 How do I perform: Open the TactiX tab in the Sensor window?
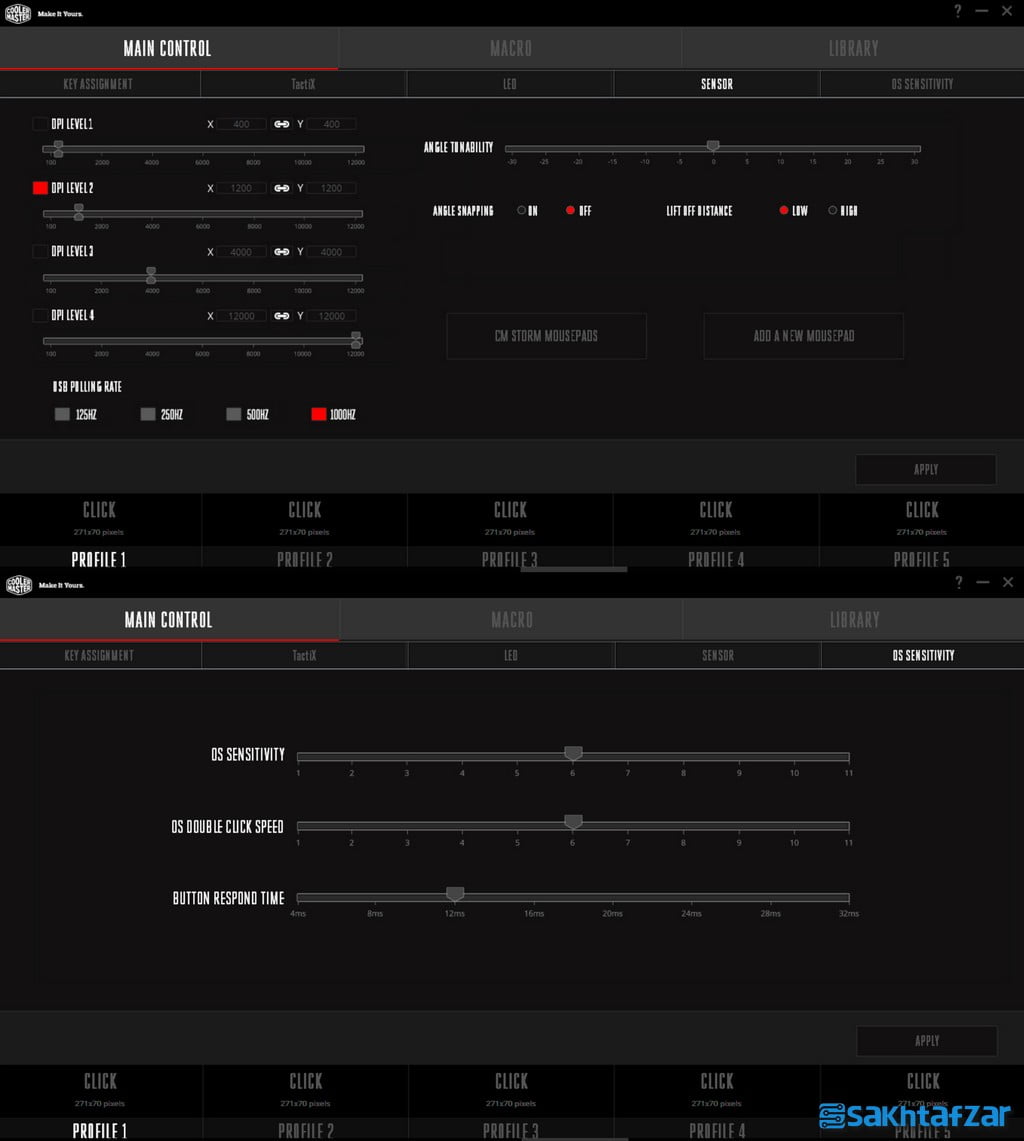[304, 84]
